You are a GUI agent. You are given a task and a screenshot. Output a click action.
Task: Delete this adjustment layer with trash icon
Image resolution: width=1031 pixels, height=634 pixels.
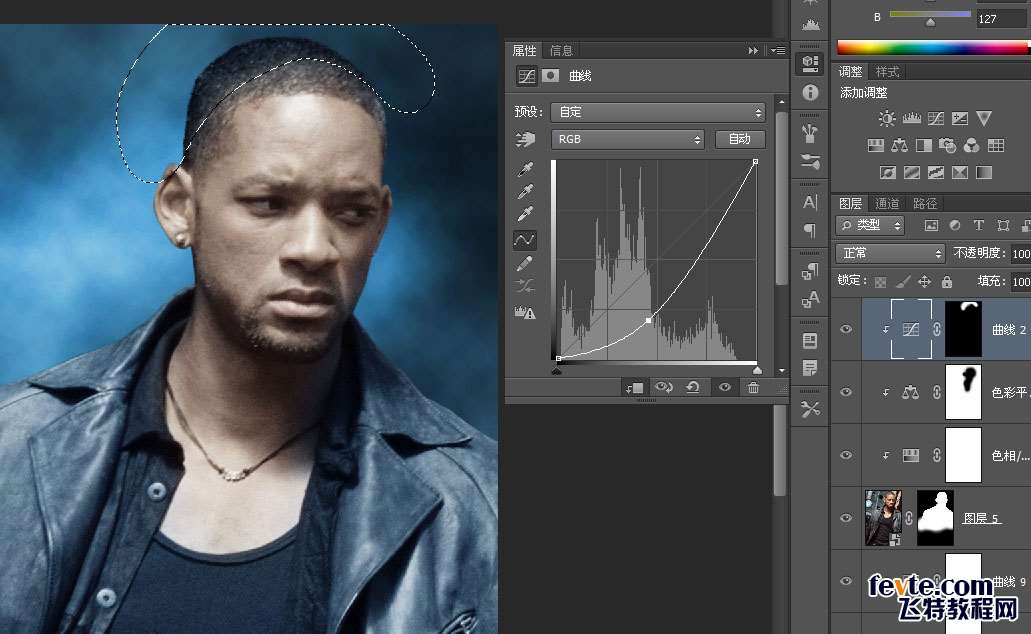pyautogui.click(x=754, y=388)
